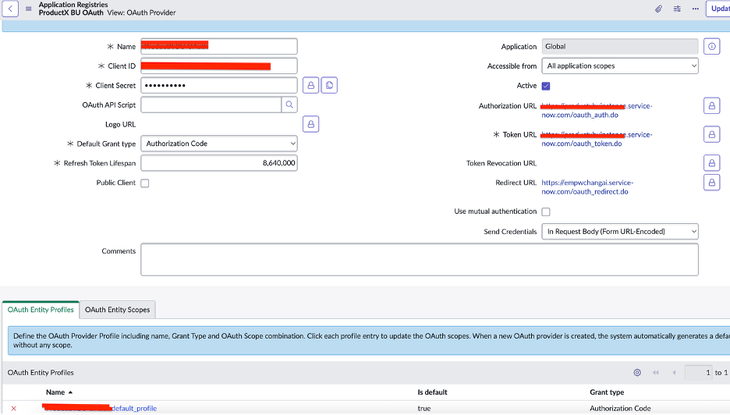Switch to OAuth Entity Scopes tab
This screenshot has height=415, width=730.
[117, 310]
